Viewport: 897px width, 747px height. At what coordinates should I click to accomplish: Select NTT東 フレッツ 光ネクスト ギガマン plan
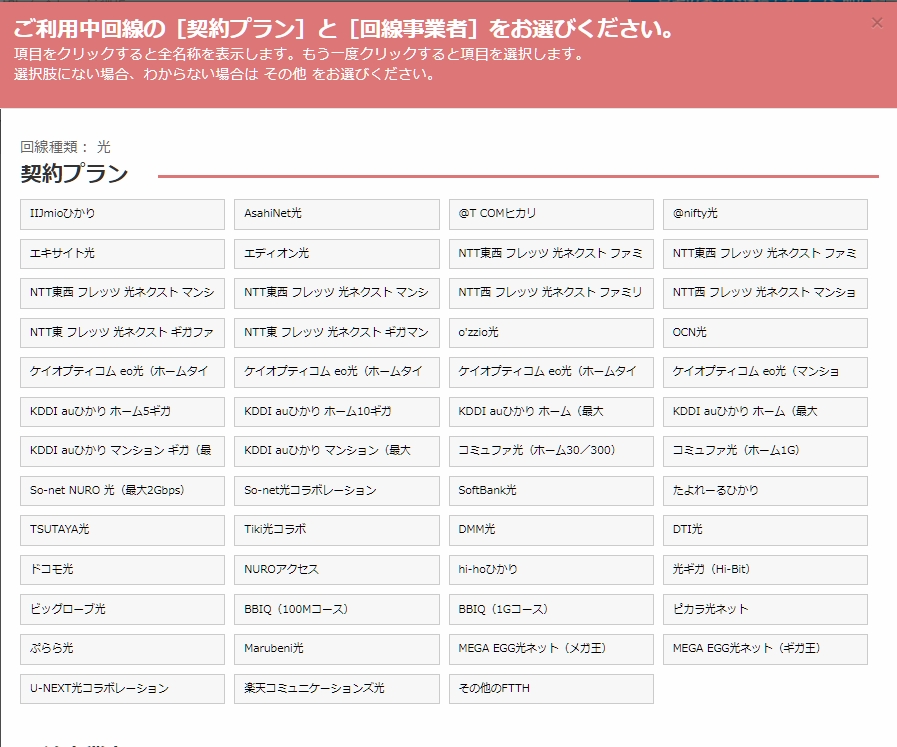pyautogui.click(x=336, y=332)
